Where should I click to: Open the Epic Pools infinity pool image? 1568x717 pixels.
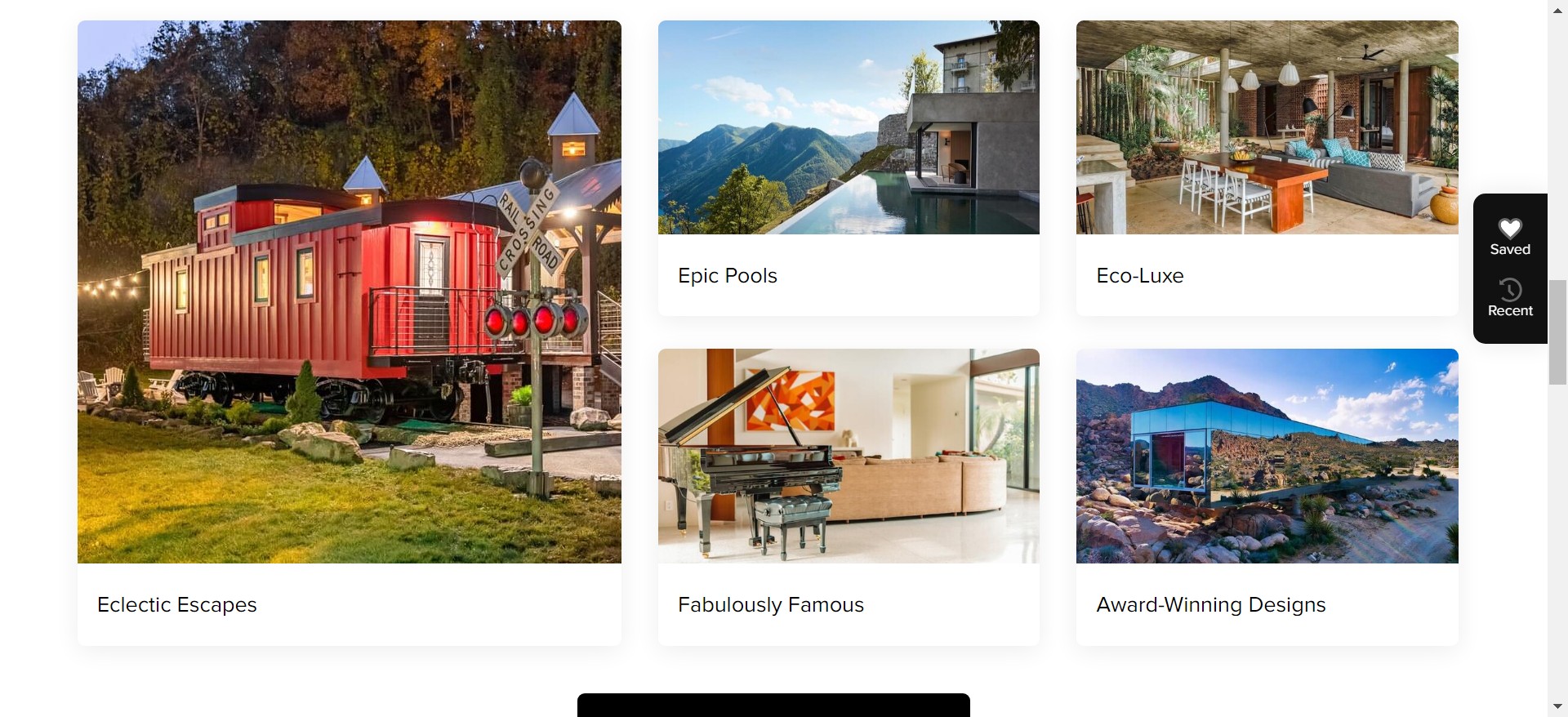pyautogui.click(x=849, y=127)
